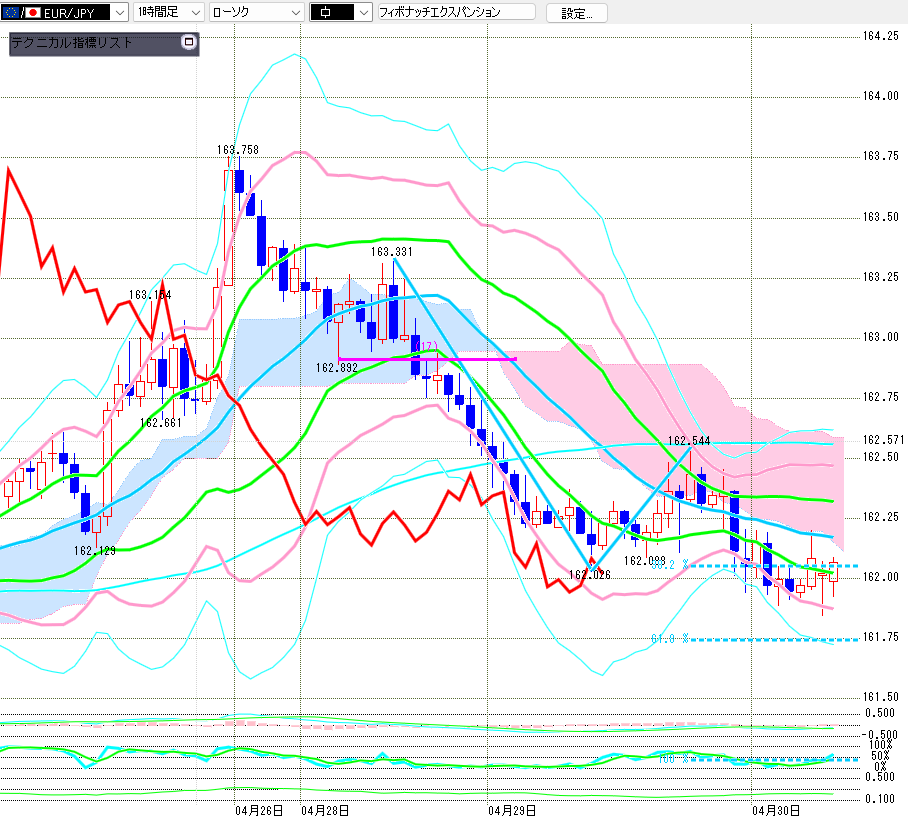The height and width of the screenshot is (820, 908).
Task: Click the 162.892 price label
Action: [336, 368]
